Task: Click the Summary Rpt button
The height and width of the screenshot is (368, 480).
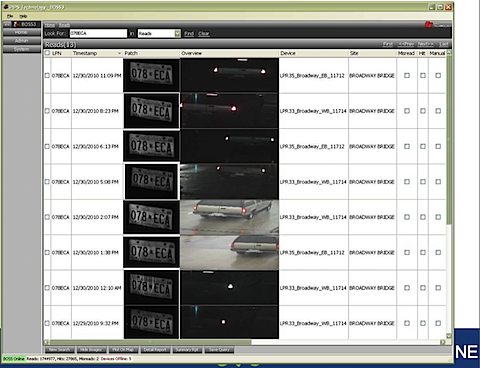Action: coord(187,350)
